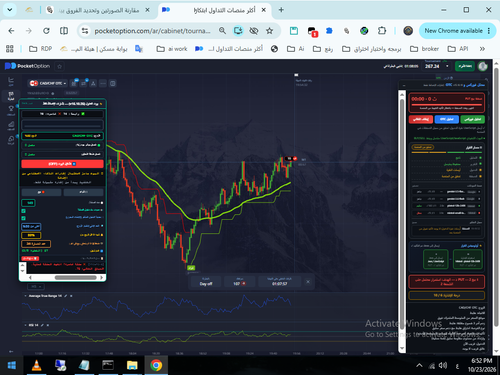
Task: Click the address bar URL field
Action: coord(152,31)
